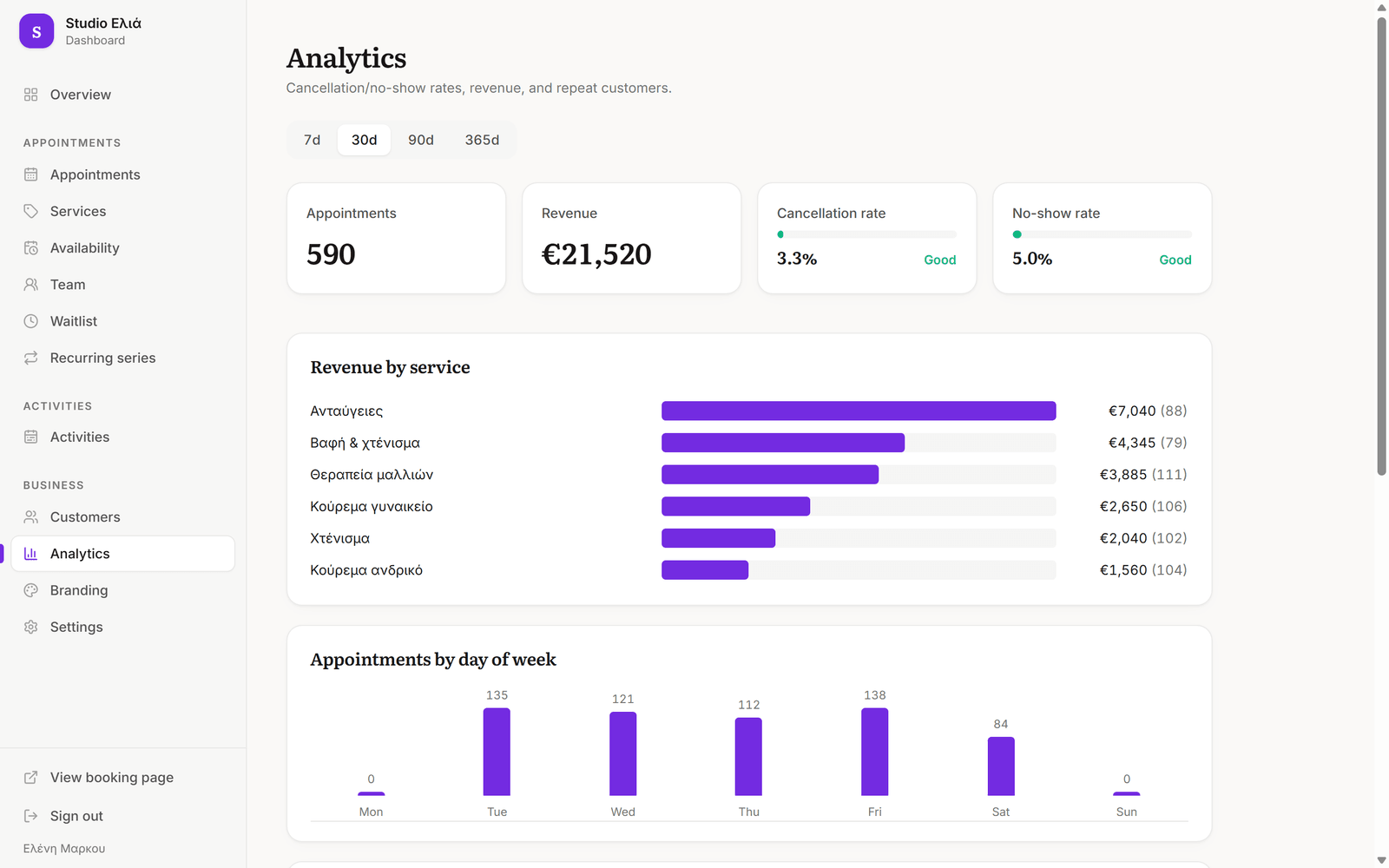The image size is (1389, 868).
Task: Click the Appointments by day of week heading
Action: (x=433, y=660)
